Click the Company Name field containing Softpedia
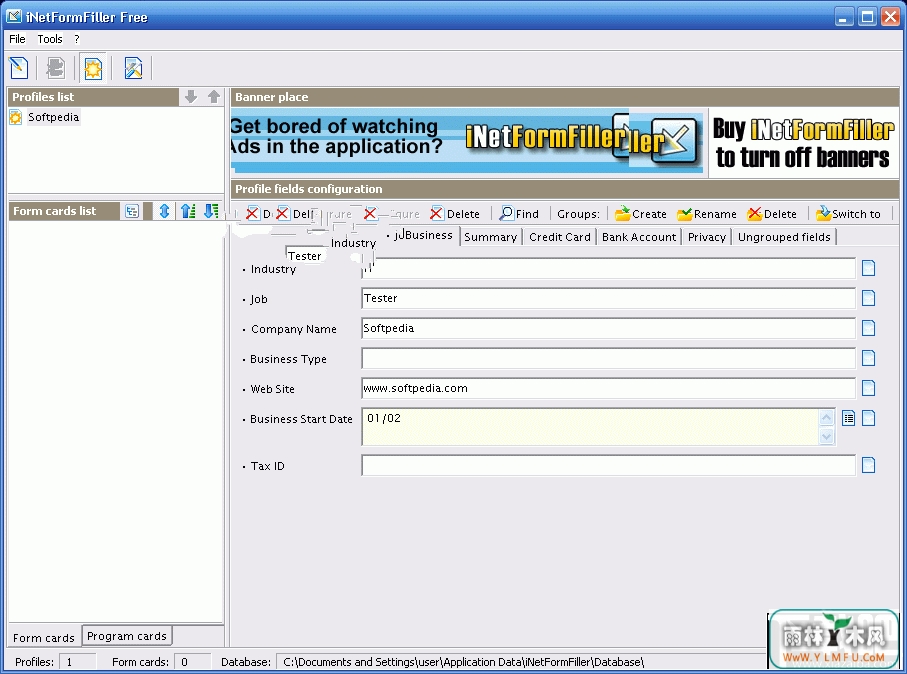The image size is (907, 674). point(608,328)
